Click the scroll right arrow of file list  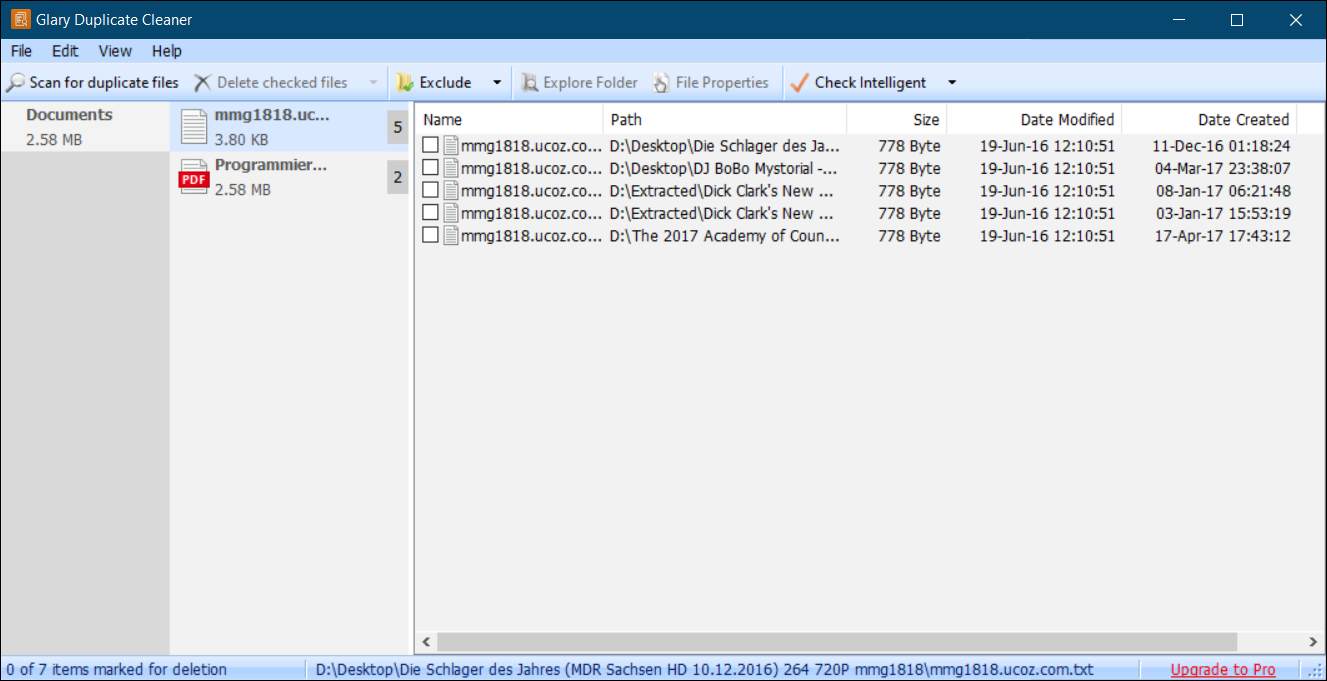coord(1314,642)
